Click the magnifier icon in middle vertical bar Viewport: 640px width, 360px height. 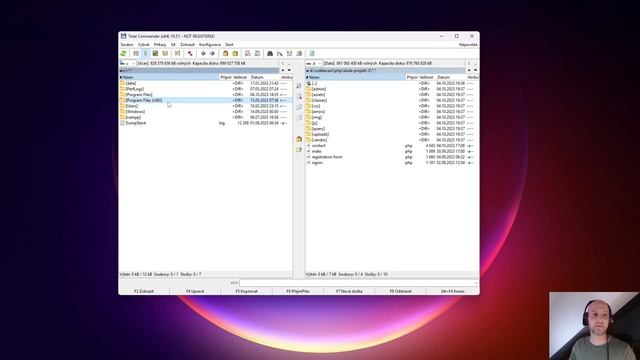click(299, 97)
